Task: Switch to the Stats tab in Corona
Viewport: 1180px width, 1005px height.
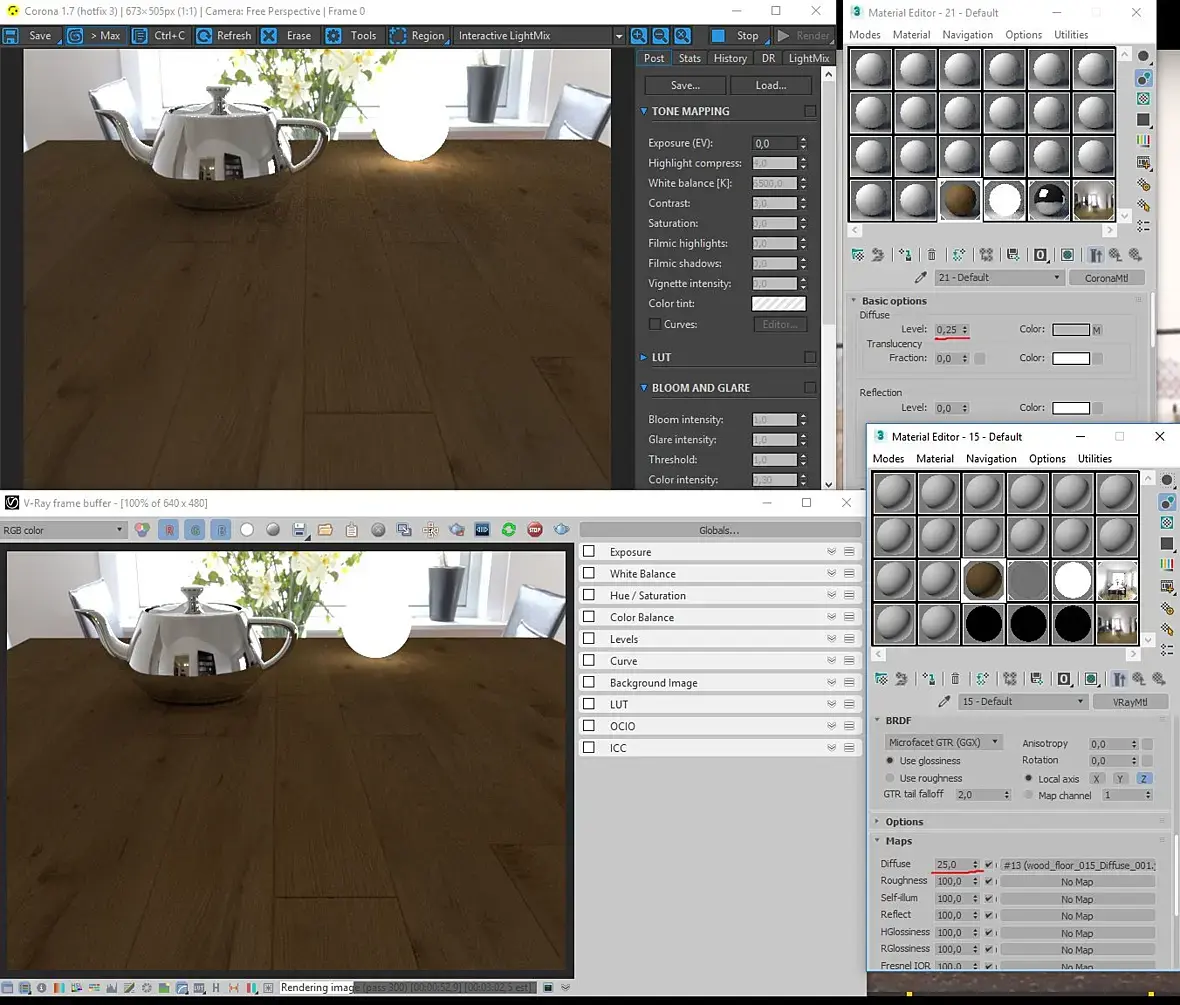Action: click(689, 58)
